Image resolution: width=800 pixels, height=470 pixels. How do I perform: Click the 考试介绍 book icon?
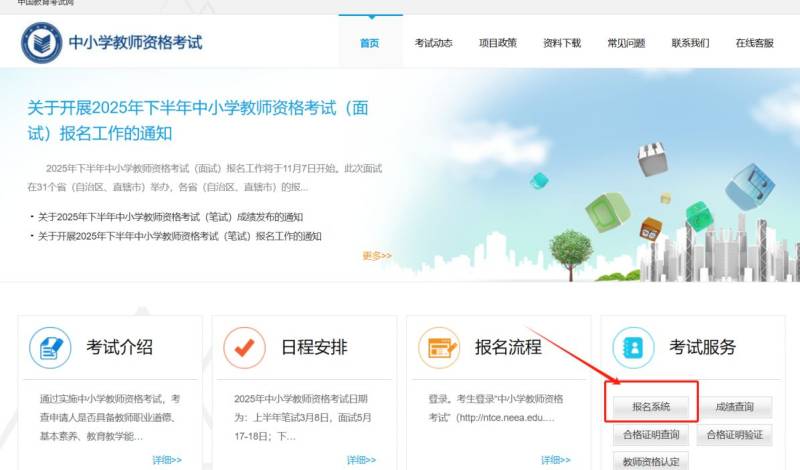(x=50, y=347)
